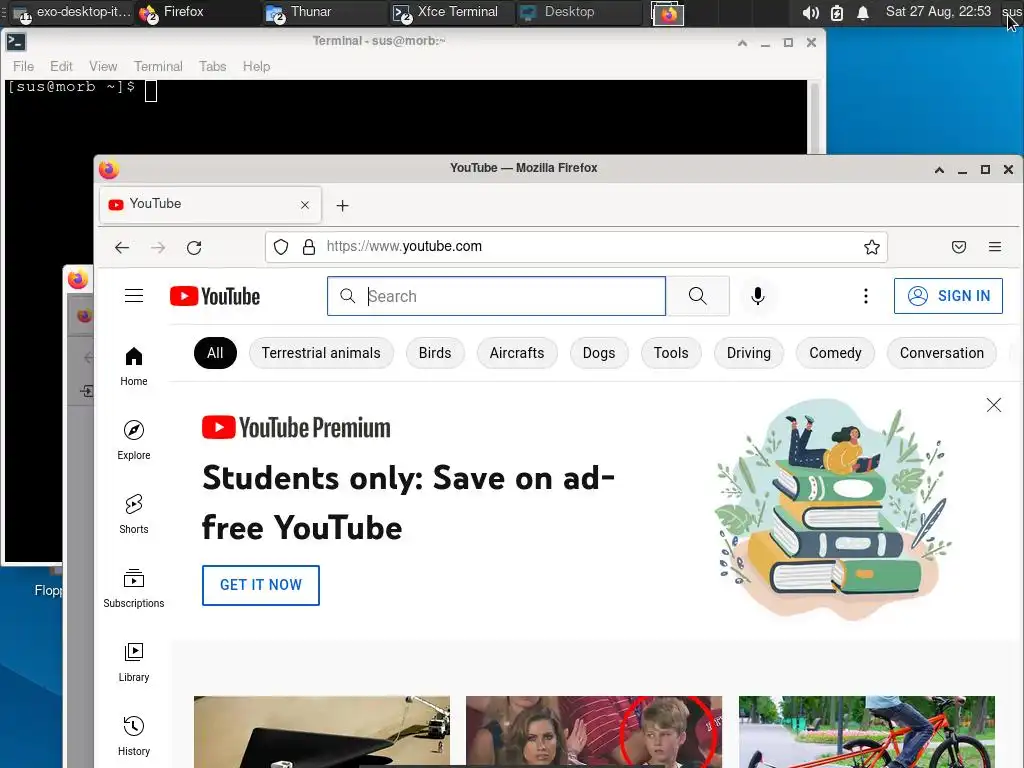Click GET IT NOW button
The width and height of the screenshot is (1024, 768).
[x=261, y=585]
